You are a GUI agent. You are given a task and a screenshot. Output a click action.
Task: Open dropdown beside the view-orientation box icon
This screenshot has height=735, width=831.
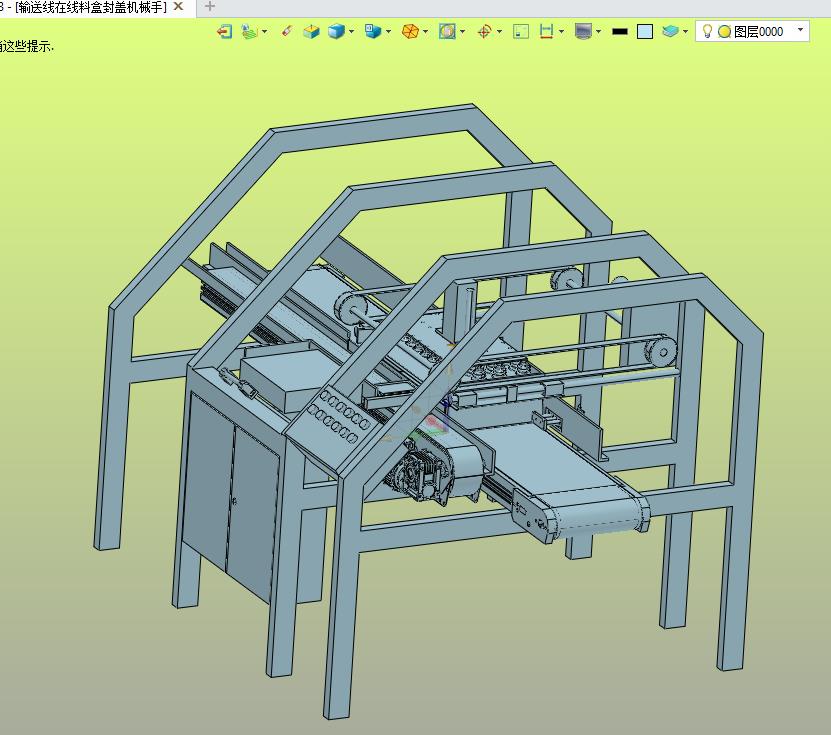(x=388, y=32)
